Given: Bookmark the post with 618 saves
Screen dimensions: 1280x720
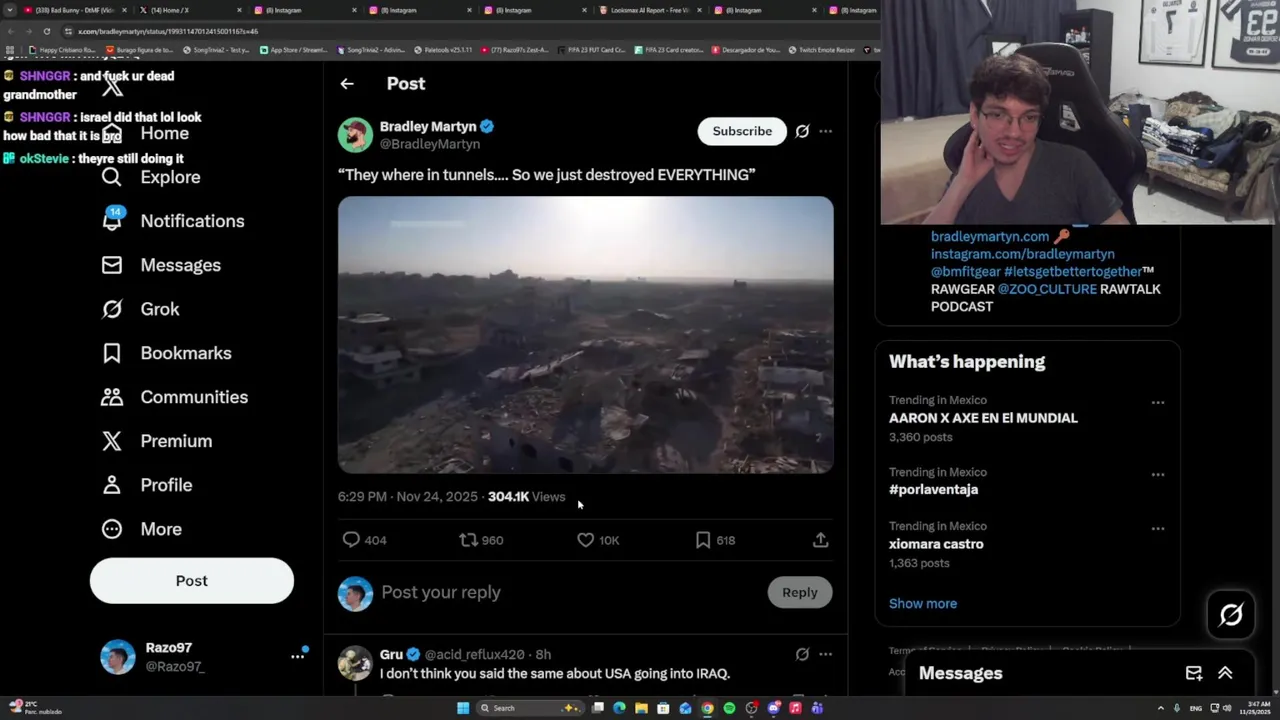Looking at the screenshot, I should (x=703, y=540).
